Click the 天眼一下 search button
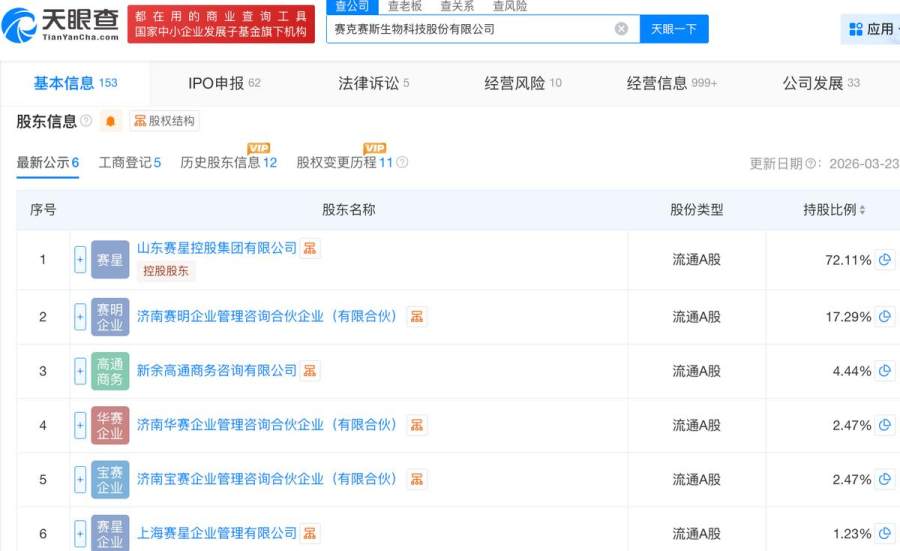The height and width of the screenshot is (551, 900). click(x=674, y=29)
